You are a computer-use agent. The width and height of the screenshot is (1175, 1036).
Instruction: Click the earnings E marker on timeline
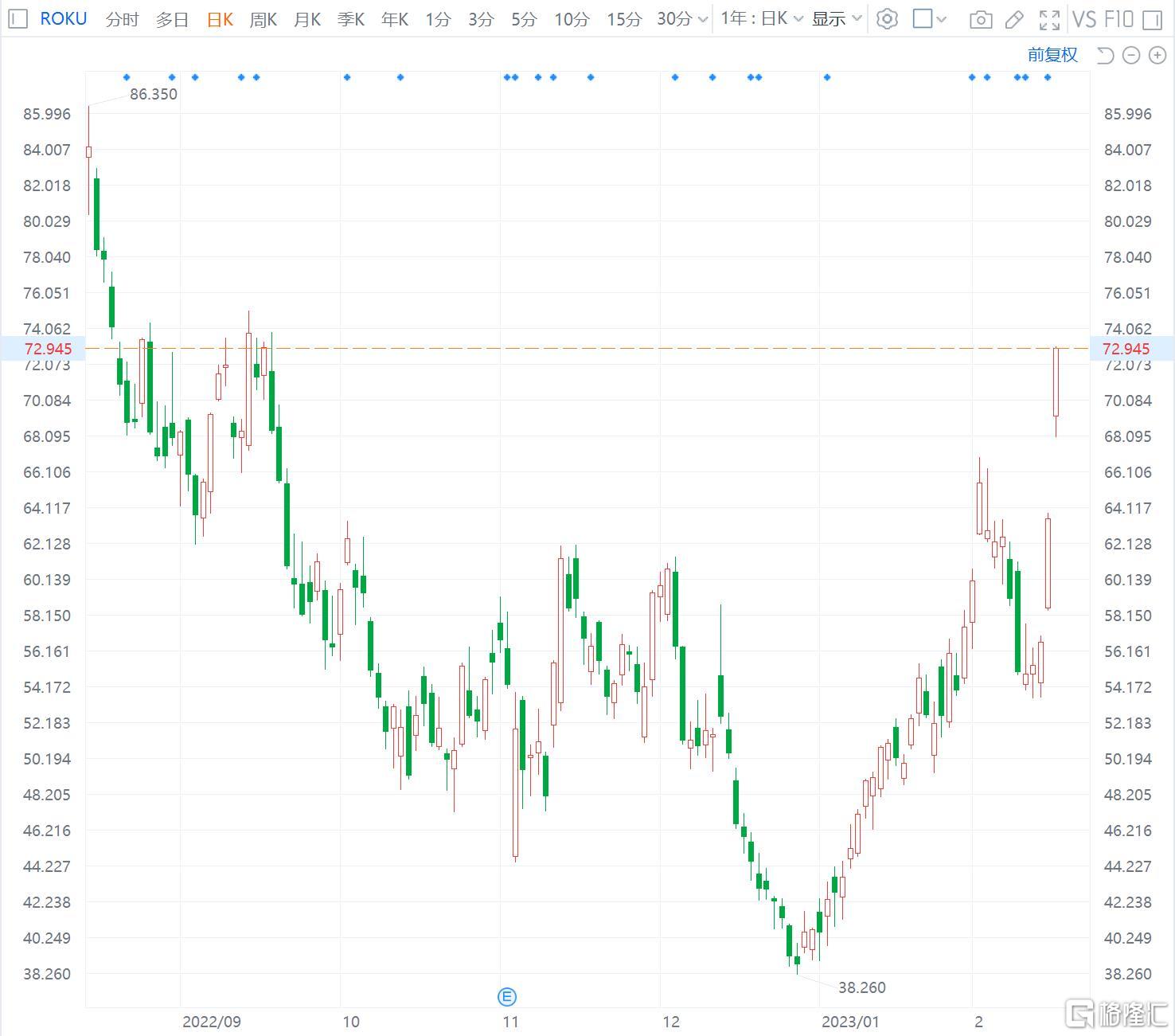point(506,996)
